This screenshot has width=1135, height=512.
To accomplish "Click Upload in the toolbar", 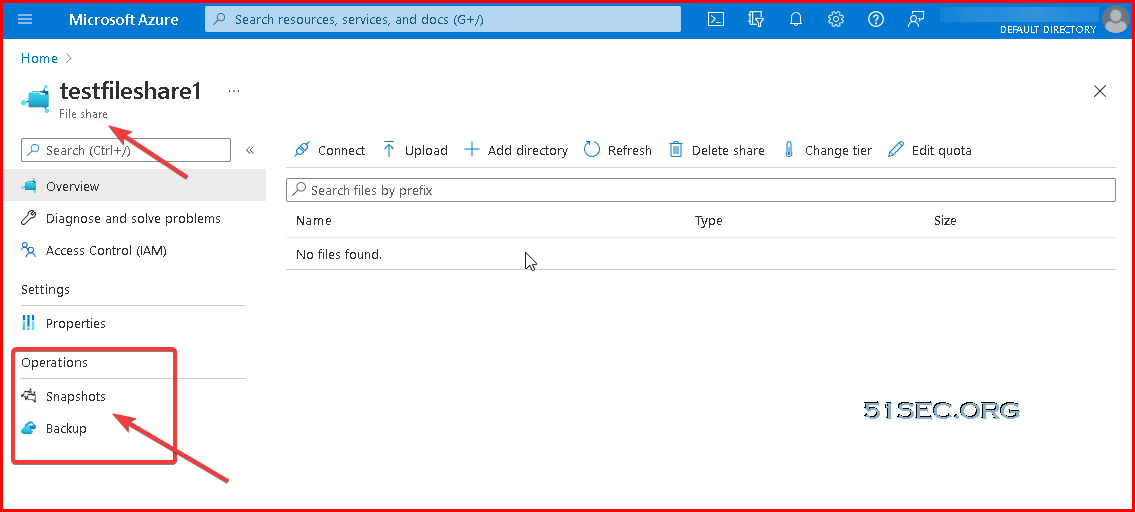I will [415, 150].
